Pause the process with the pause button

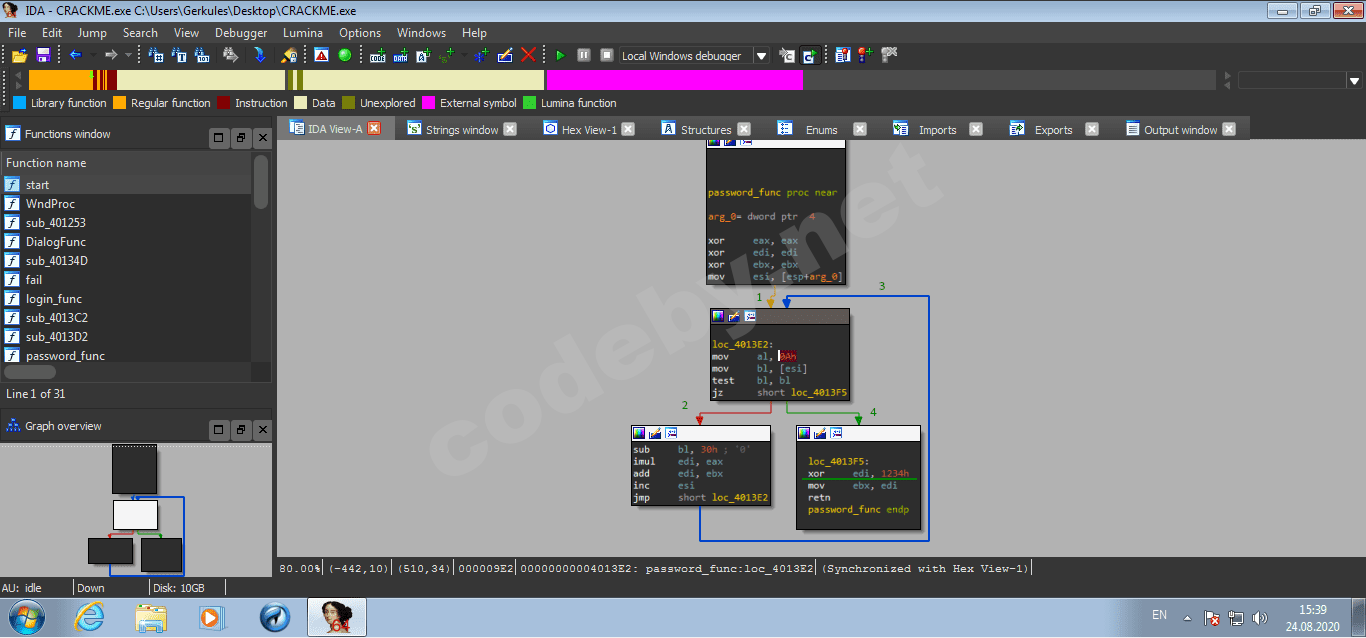[x=583, y=55]
